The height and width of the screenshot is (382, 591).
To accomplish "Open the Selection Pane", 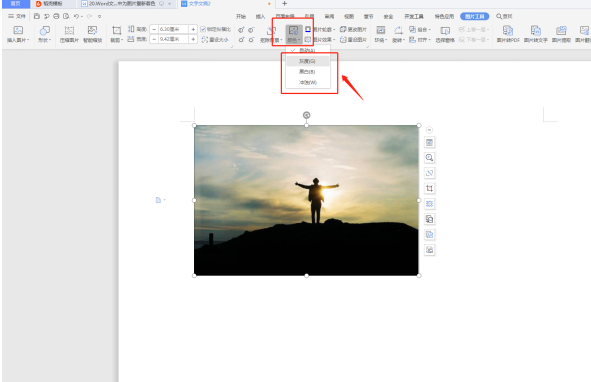I will [x=445, y=34].
